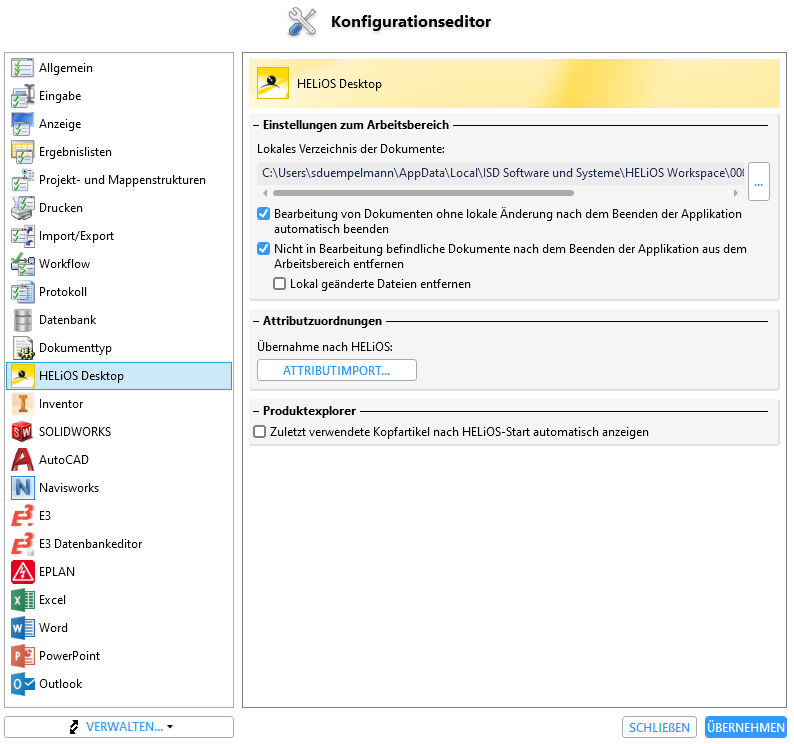Click the PowerPoint icon
The height and width of the screenshot is (744, 794).
pyautogui.click(x=22, y=656)
